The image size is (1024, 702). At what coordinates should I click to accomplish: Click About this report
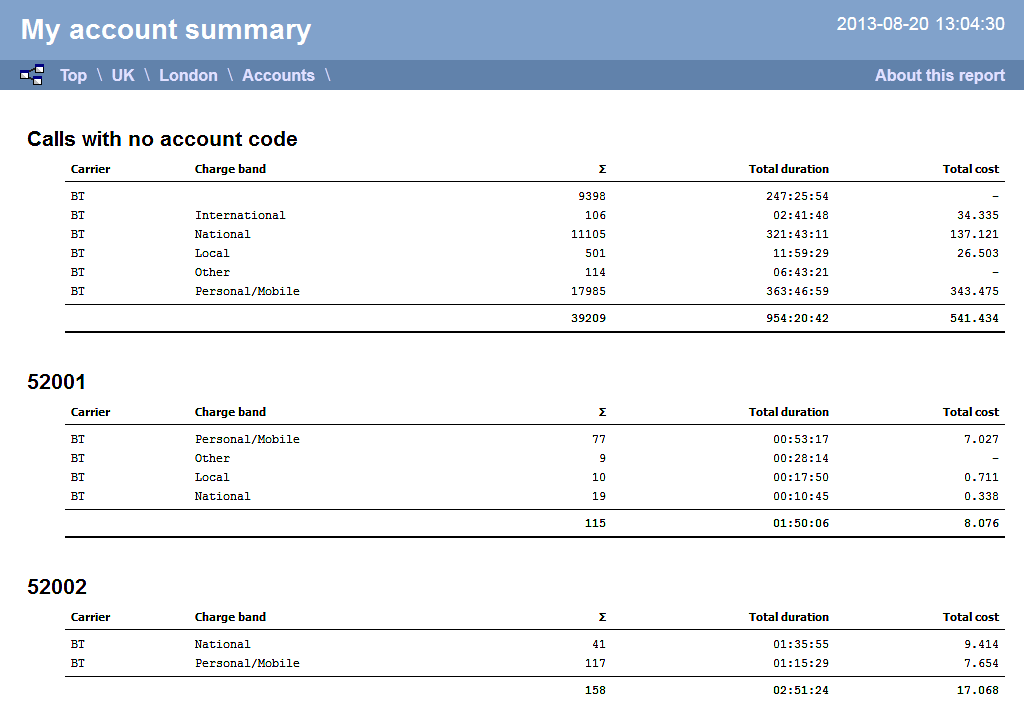[939, 75]
